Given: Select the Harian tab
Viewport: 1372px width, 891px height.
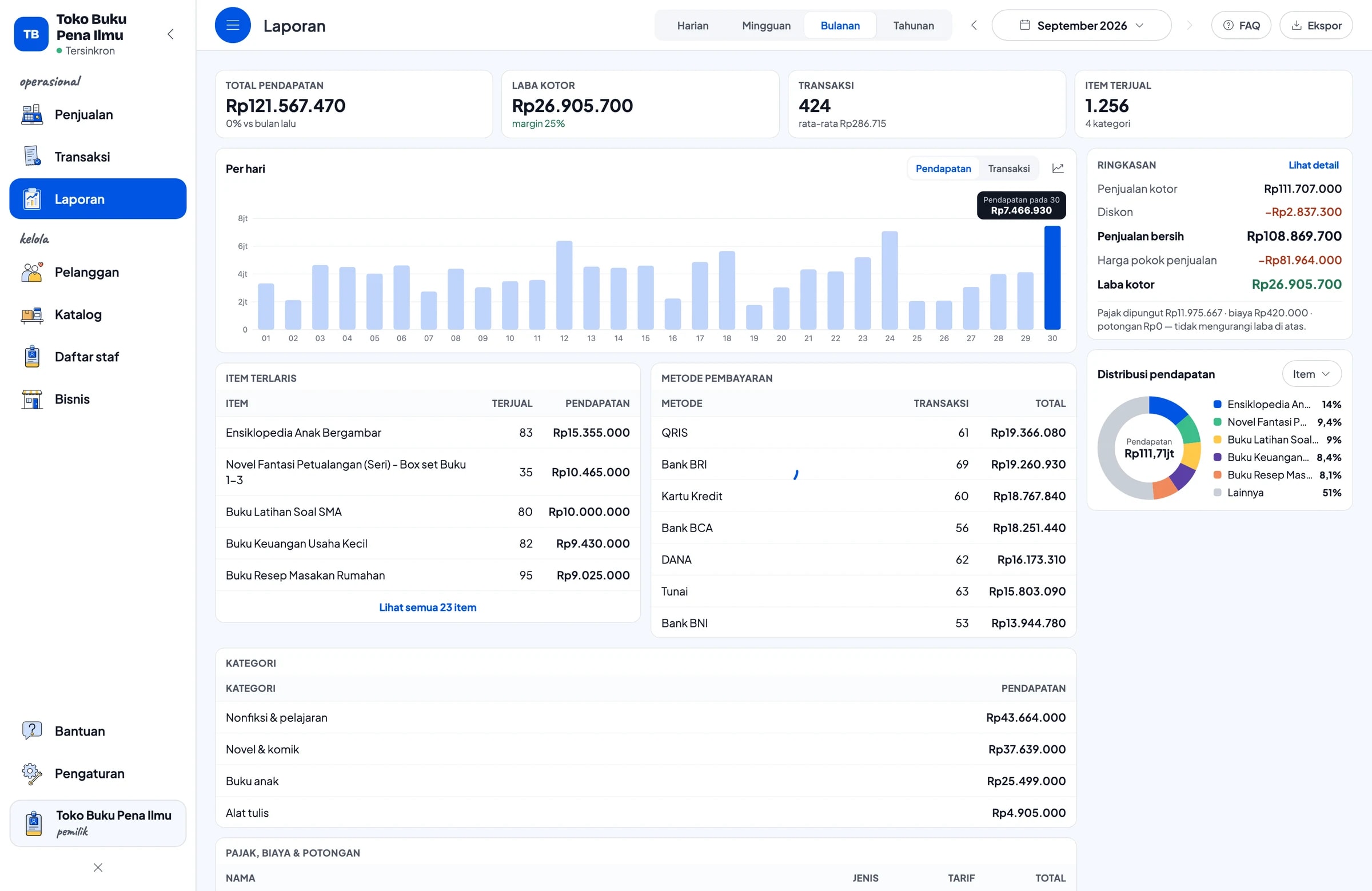Looking at the screenshot, I should tap(692, 25).
